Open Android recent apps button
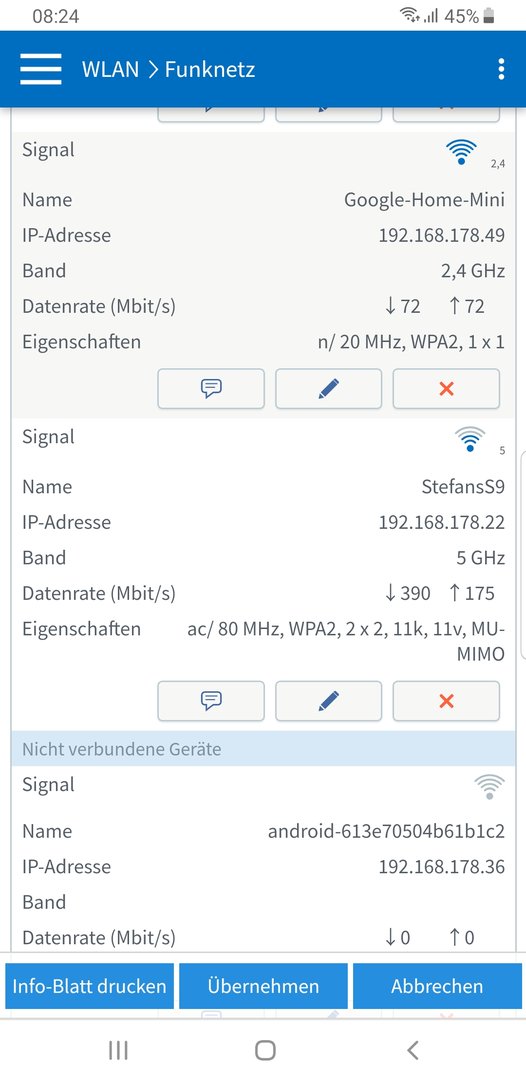This screenshot has width=526, height=1080. (x=118, y=1050)
